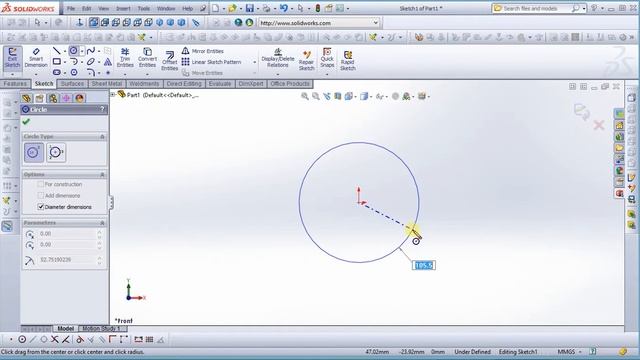Open the Trim Entities dropdown arrow

pos(125,74)
